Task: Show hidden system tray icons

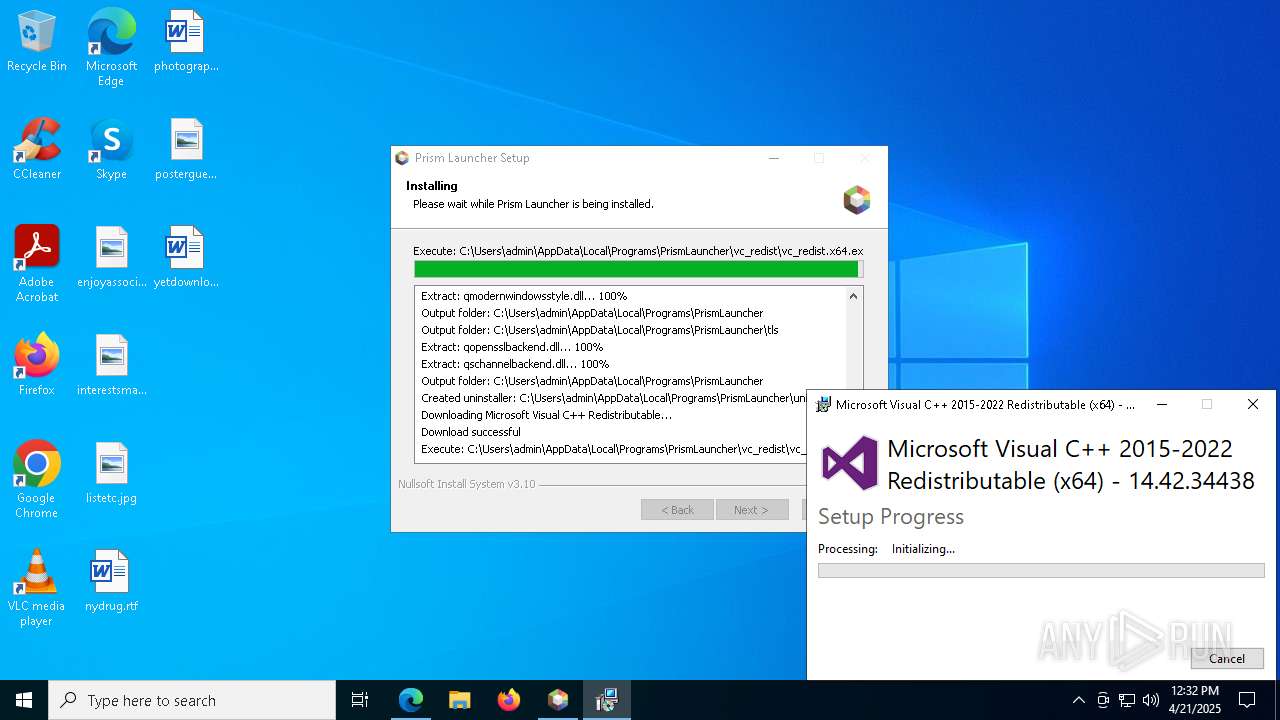Action: pos(1078,700)
